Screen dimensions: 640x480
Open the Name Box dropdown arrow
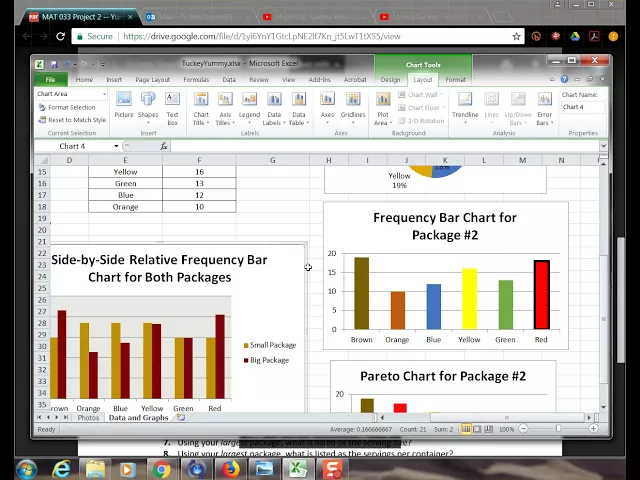(116, 146)
